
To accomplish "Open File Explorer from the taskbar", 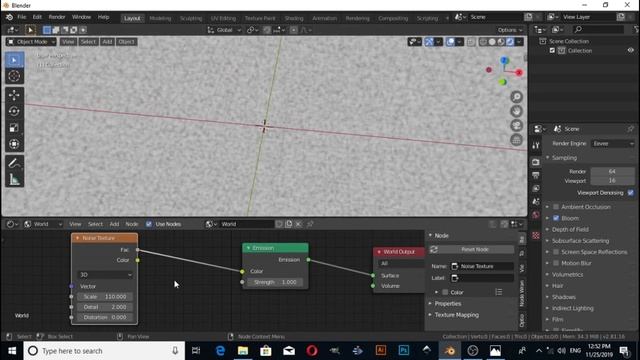I will pos(243,351).
